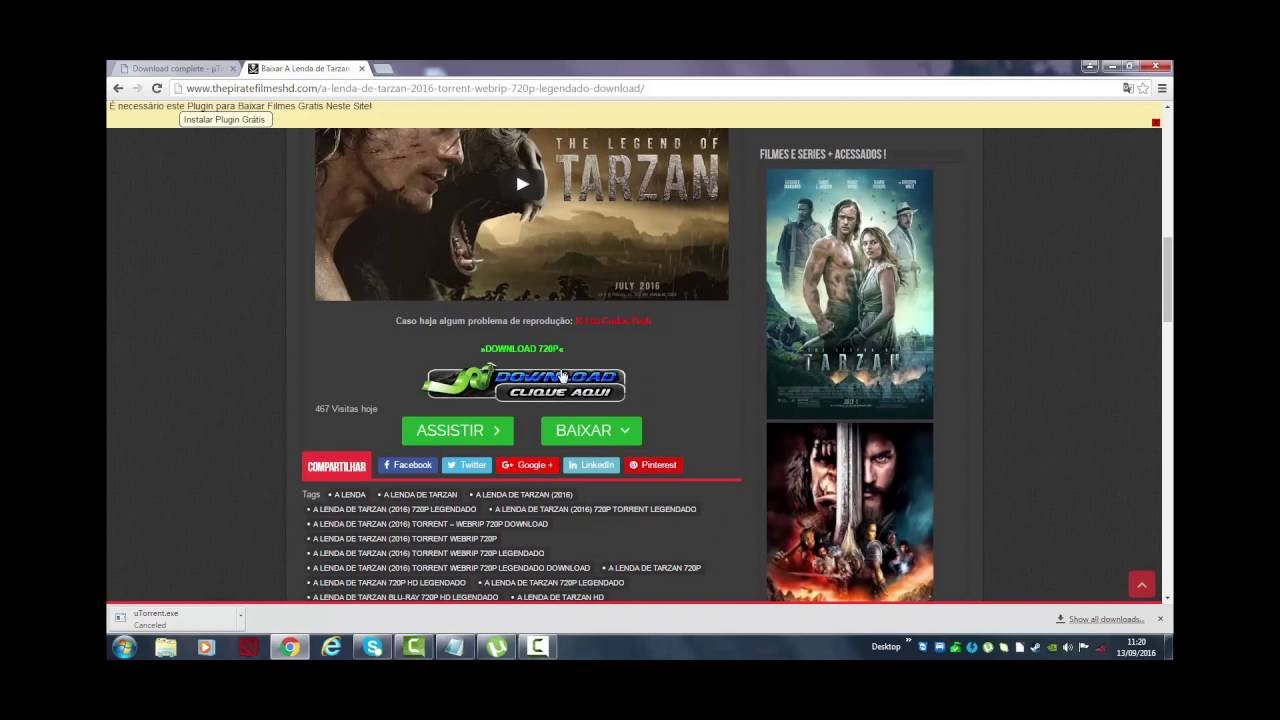Close the Baixar A Lenda de Tarzan tab
Image resolution: width=1280 pixels, height=720 pixels.
point(362,69)
